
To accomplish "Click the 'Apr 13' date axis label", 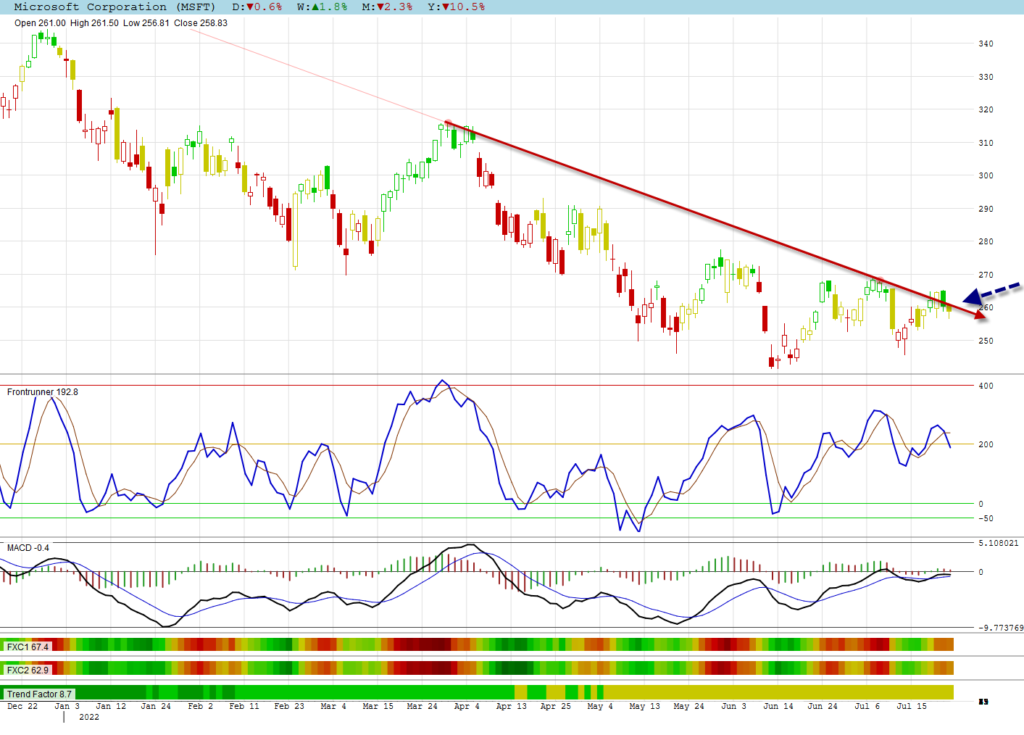I will click(x=511, y=706).
